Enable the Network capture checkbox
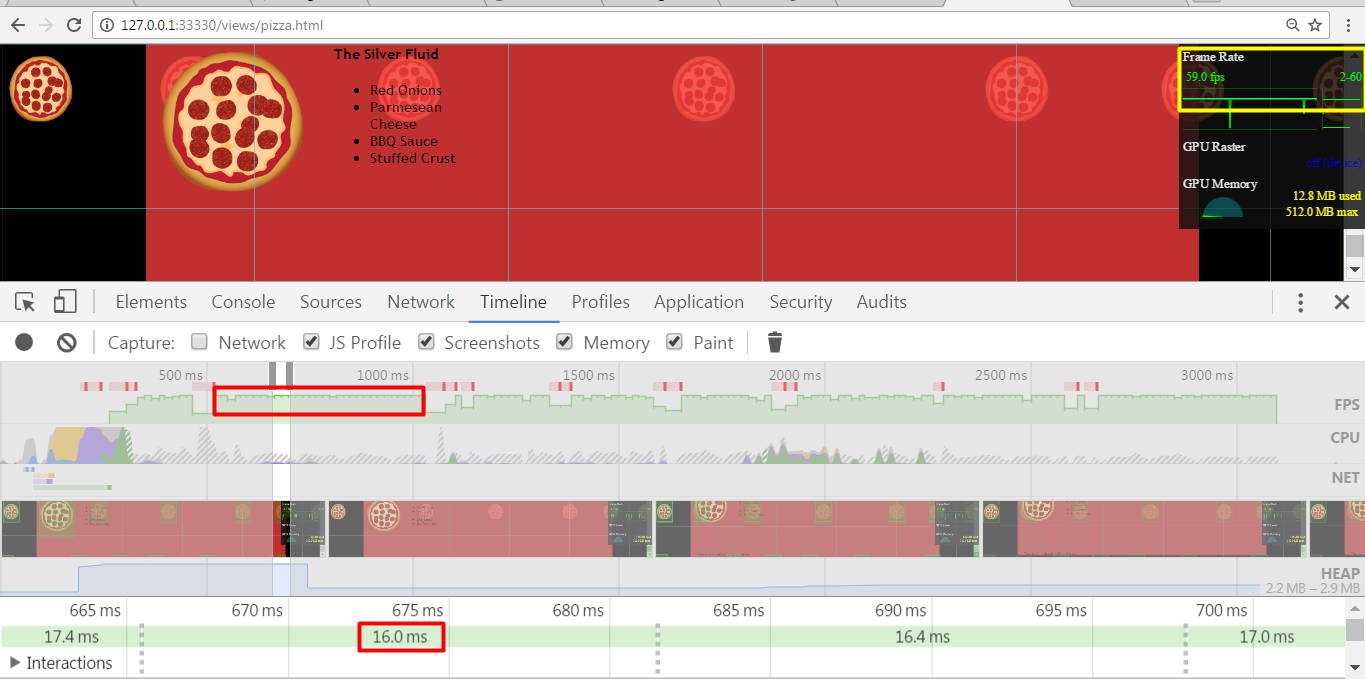Screen dimensions: 1365x680 (x=199, y=342)
